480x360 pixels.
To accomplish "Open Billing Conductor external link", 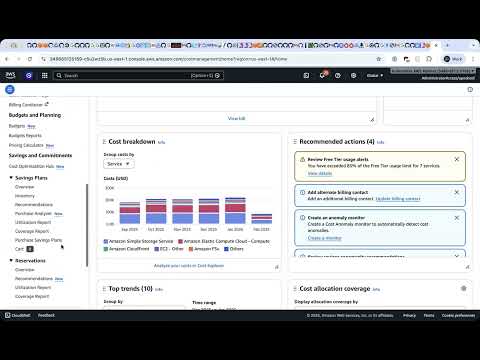I will pos(29,105).
